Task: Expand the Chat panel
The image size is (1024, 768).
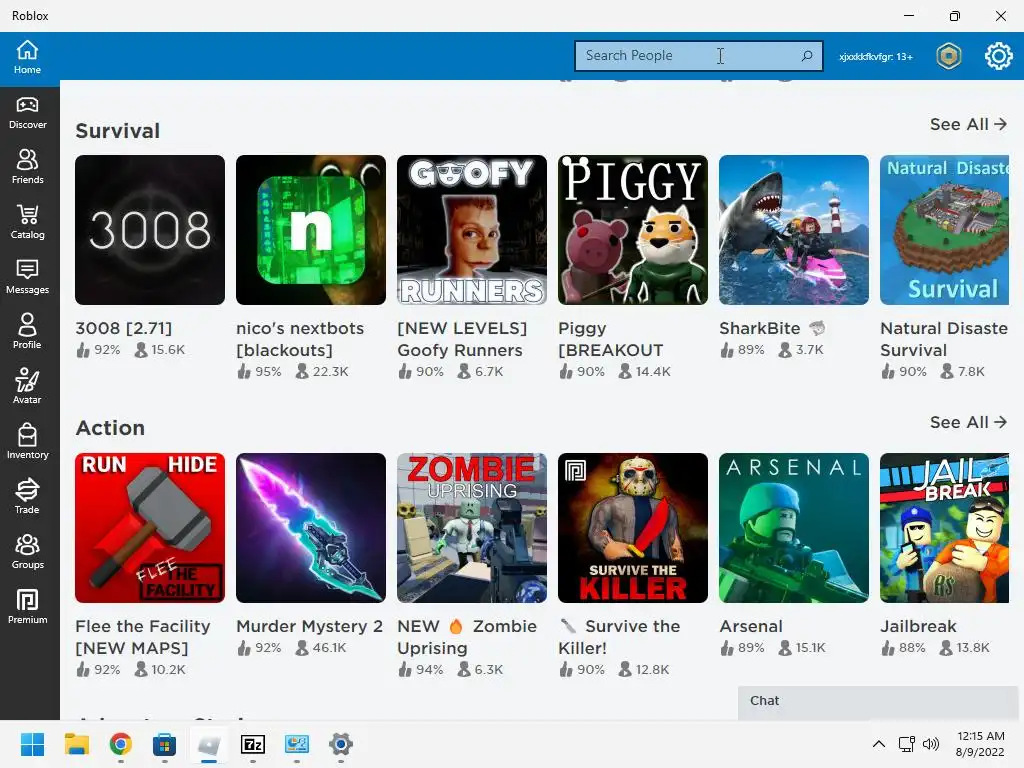Action: click(878, 703)
